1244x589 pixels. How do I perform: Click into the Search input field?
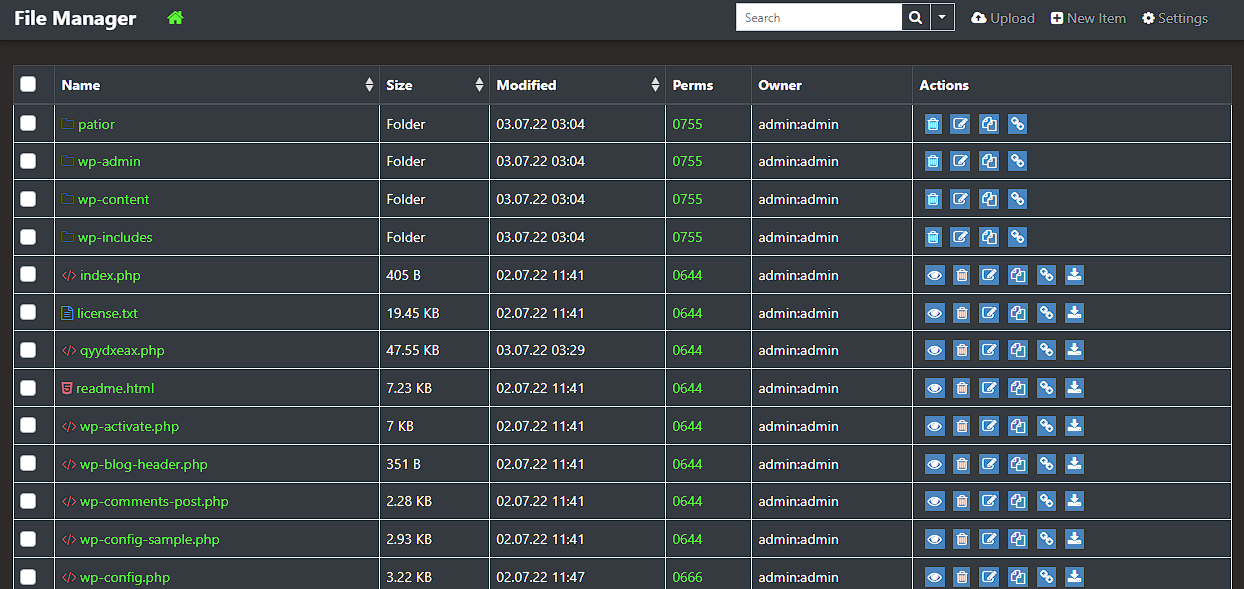click(818, 18)
